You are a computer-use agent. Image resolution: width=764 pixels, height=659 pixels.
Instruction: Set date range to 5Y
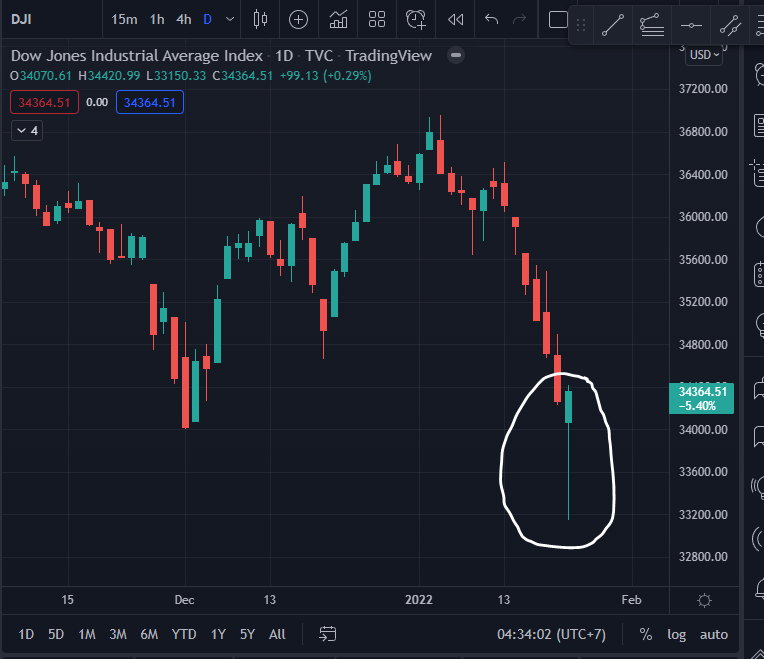tap(248, 634)
